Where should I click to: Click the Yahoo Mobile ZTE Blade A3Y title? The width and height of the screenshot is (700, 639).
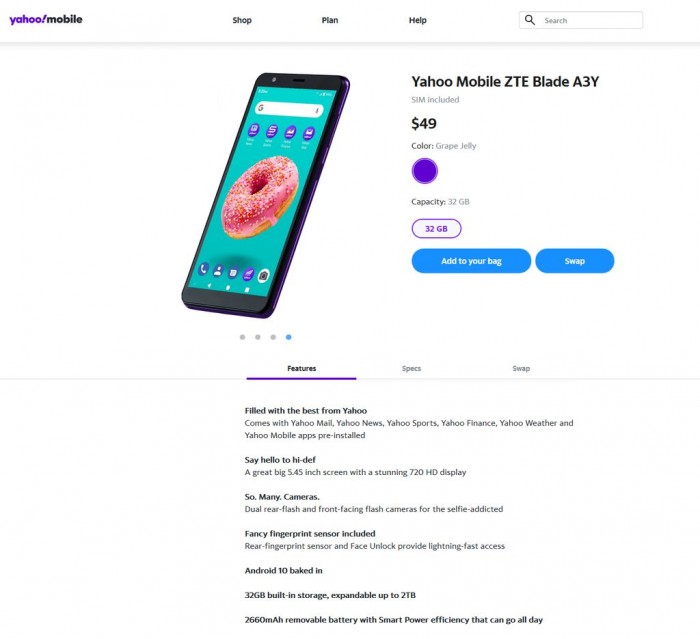coord(505,82)
